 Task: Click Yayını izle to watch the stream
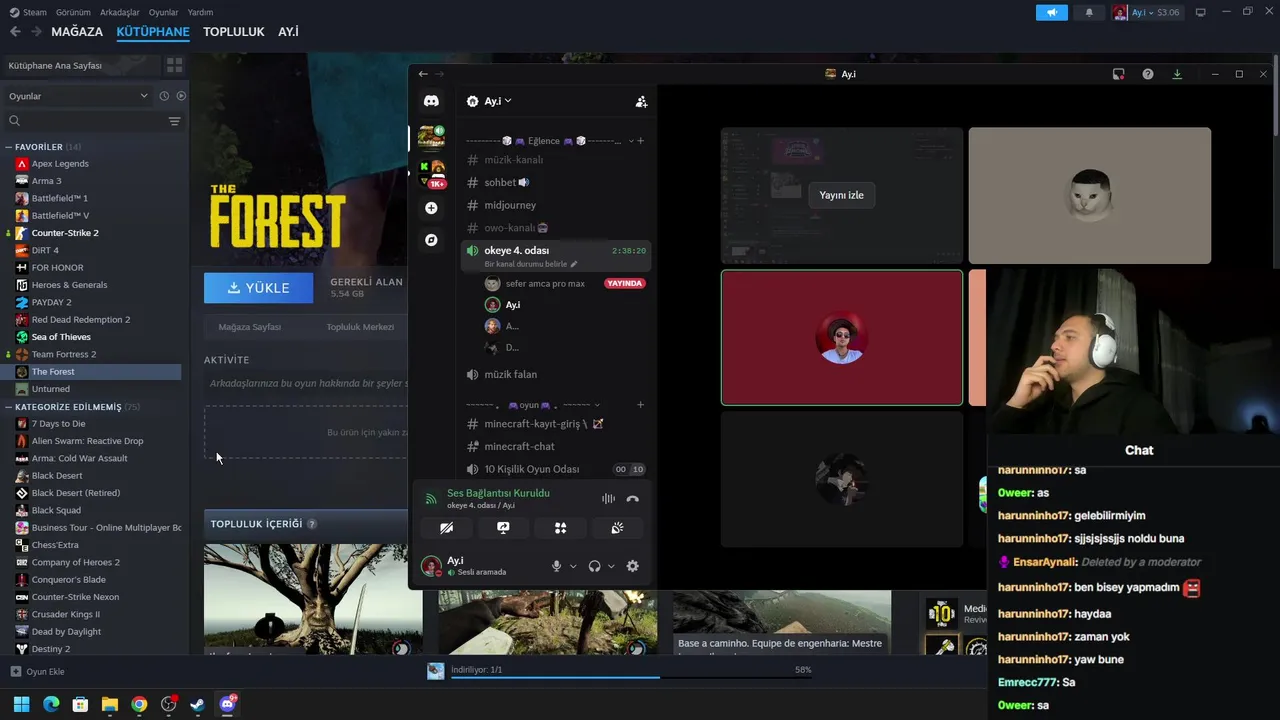pyautogui.click(x=841, y=195)
